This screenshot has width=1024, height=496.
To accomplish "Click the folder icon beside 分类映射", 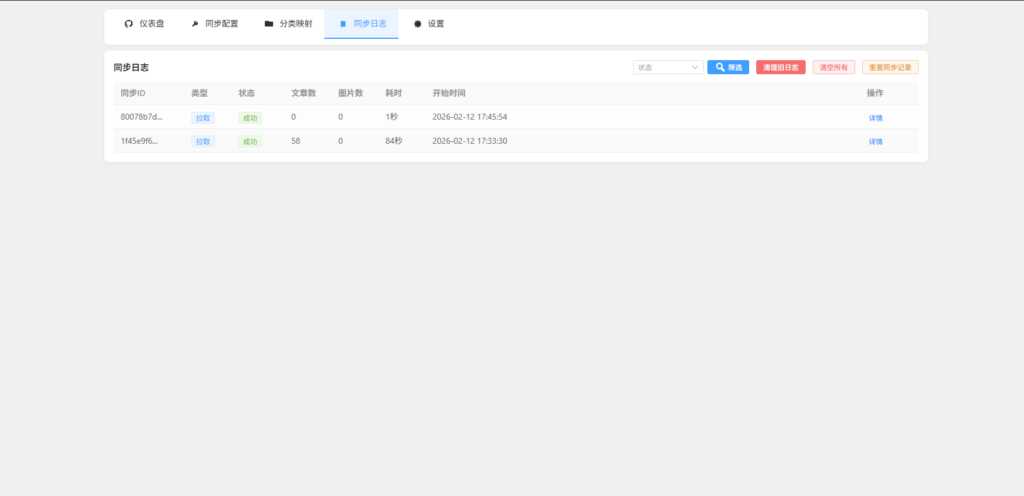I will (268, 23).
